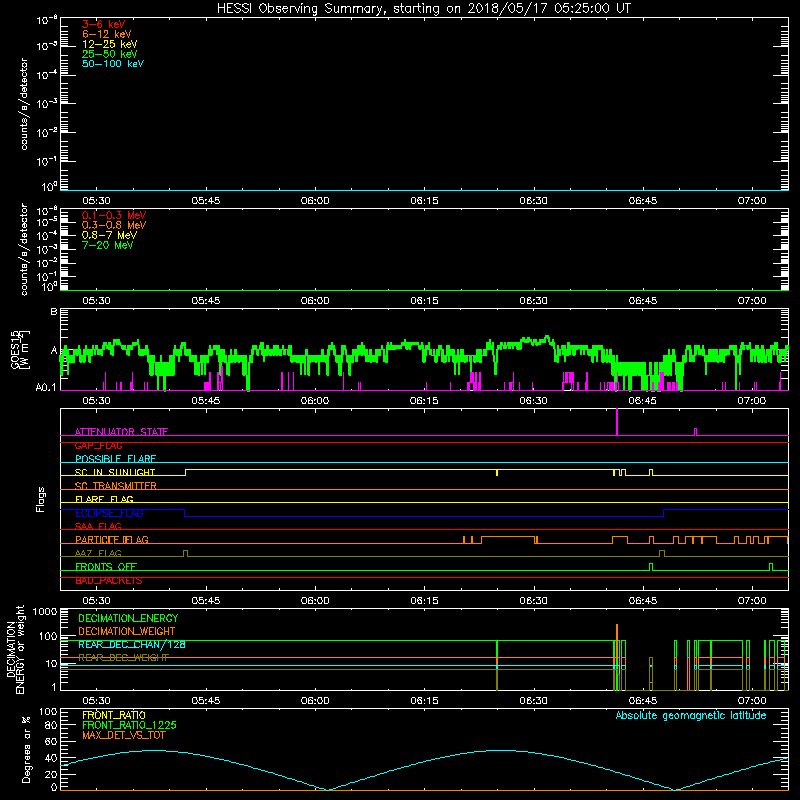800x800 pixels.
Task: Click the 1000 value on the decimation axis
Action: coord(44,612)
